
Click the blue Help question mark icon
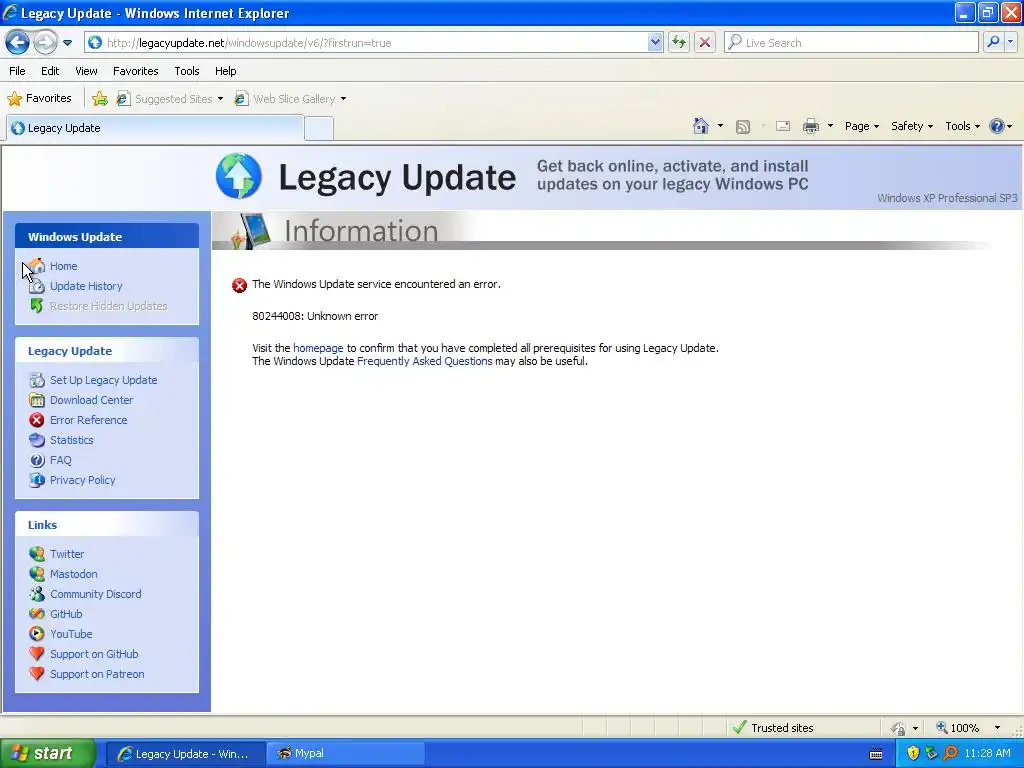997,126
